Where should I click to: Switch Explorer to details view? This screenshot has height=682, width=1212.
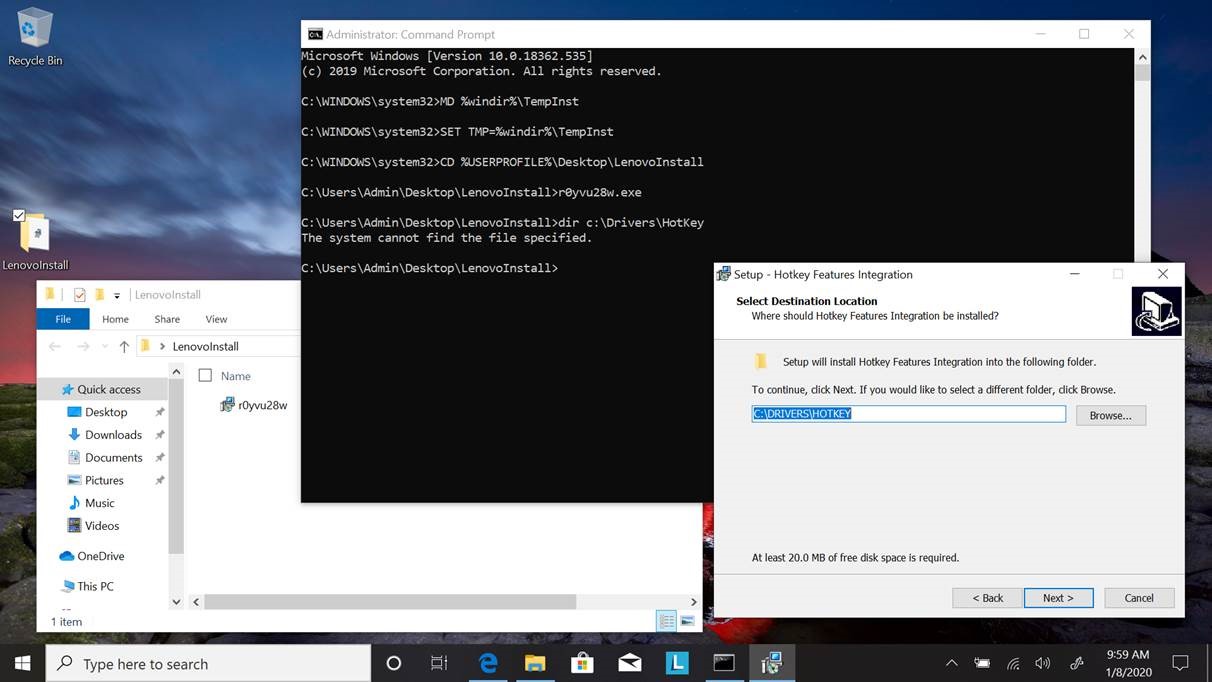[x=666, y=621]
